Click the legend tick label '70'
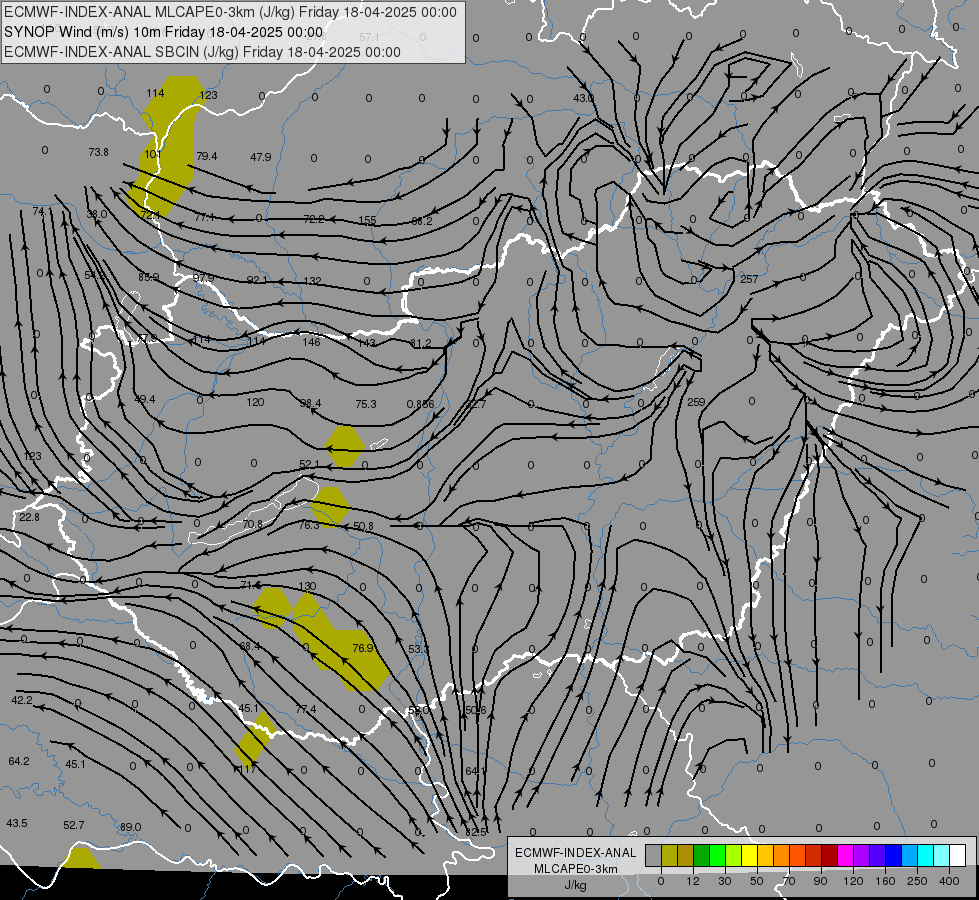 (789, 881)
